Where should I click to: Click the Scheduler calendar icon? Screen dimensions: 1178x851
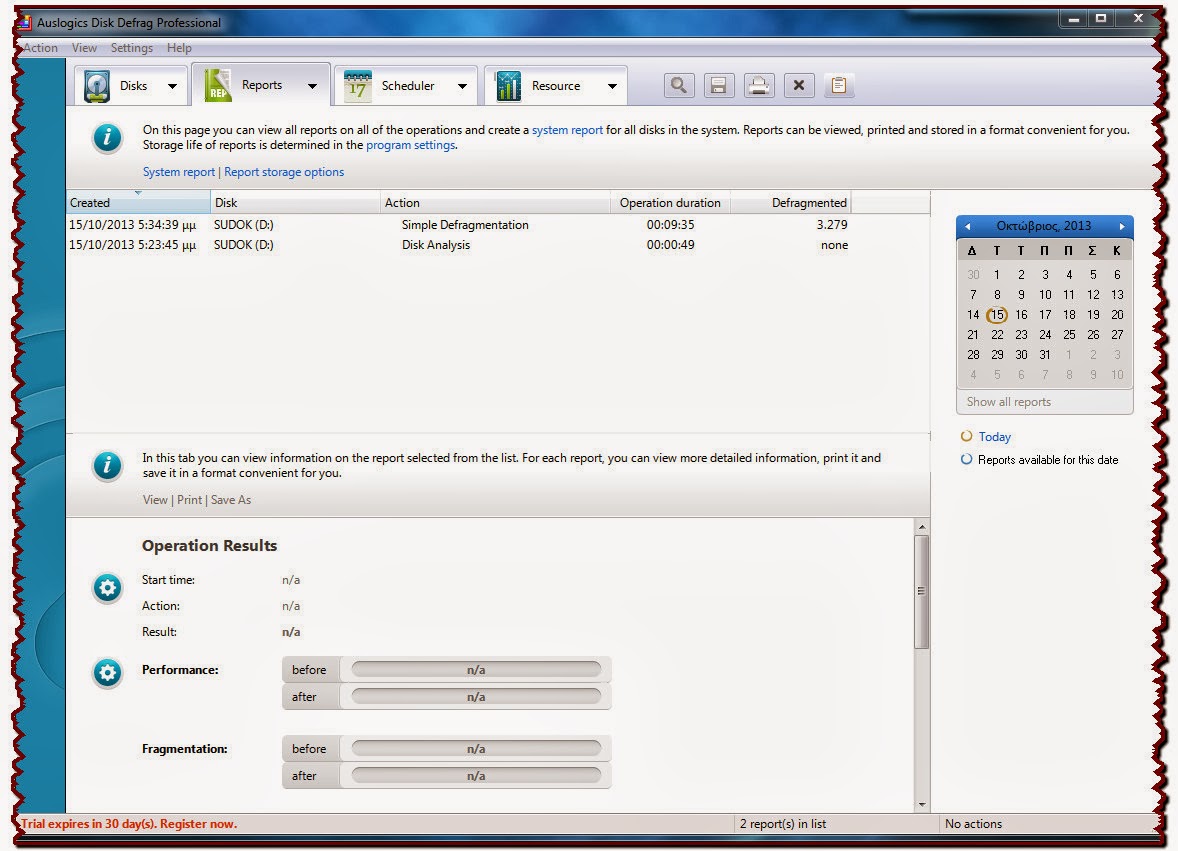[x=358, y=86]
